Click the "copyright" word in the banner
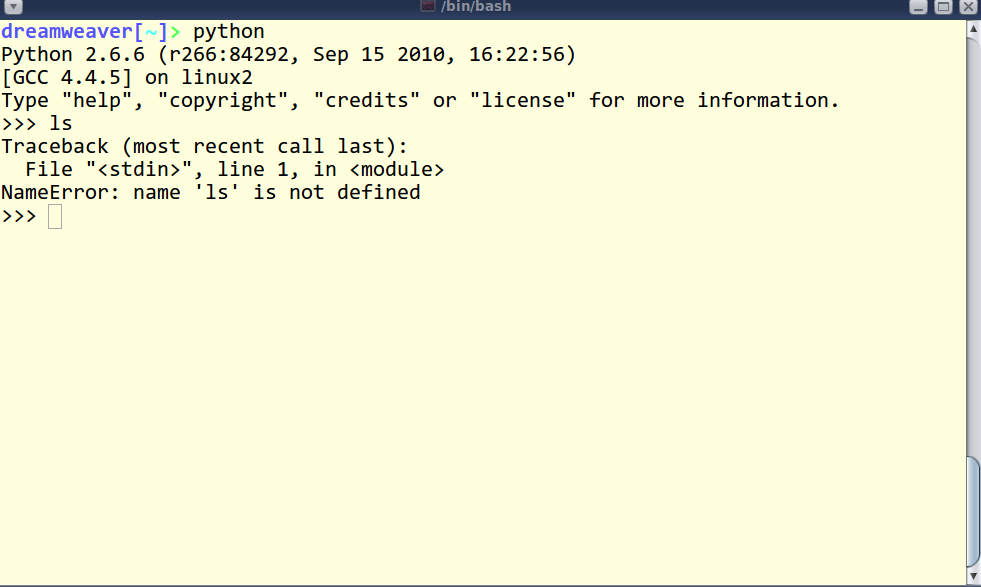The image size is (981, 587). (x=217, y=101)
